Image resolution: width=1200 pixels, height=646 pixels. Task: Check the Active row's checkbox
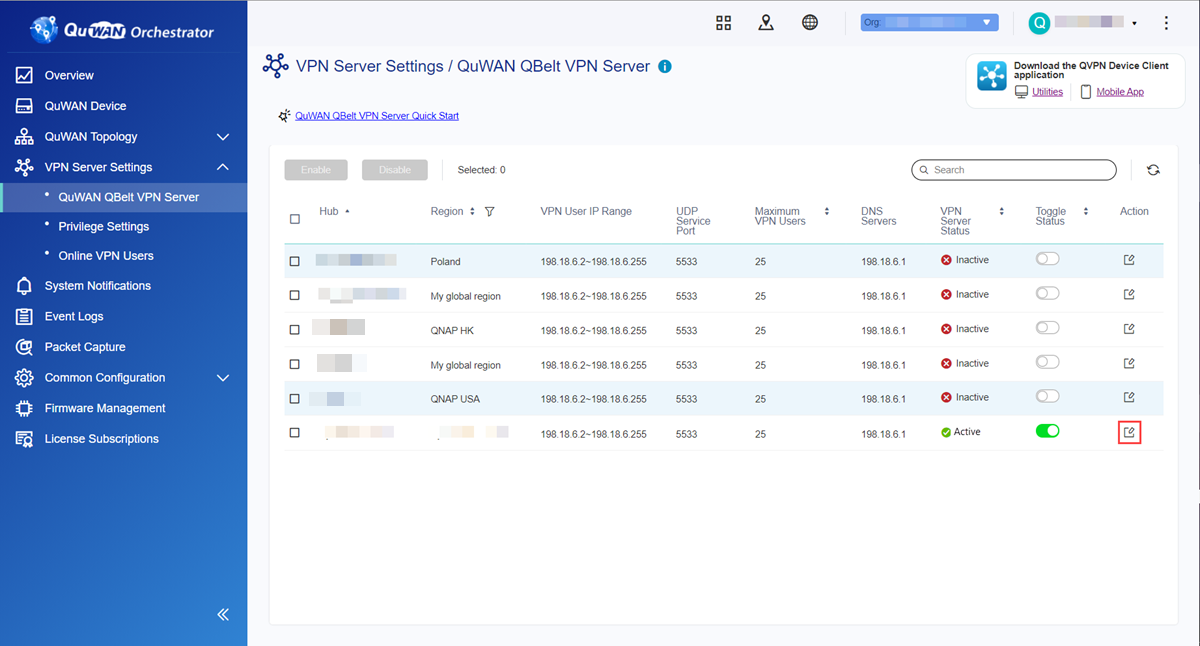point(294,433)
